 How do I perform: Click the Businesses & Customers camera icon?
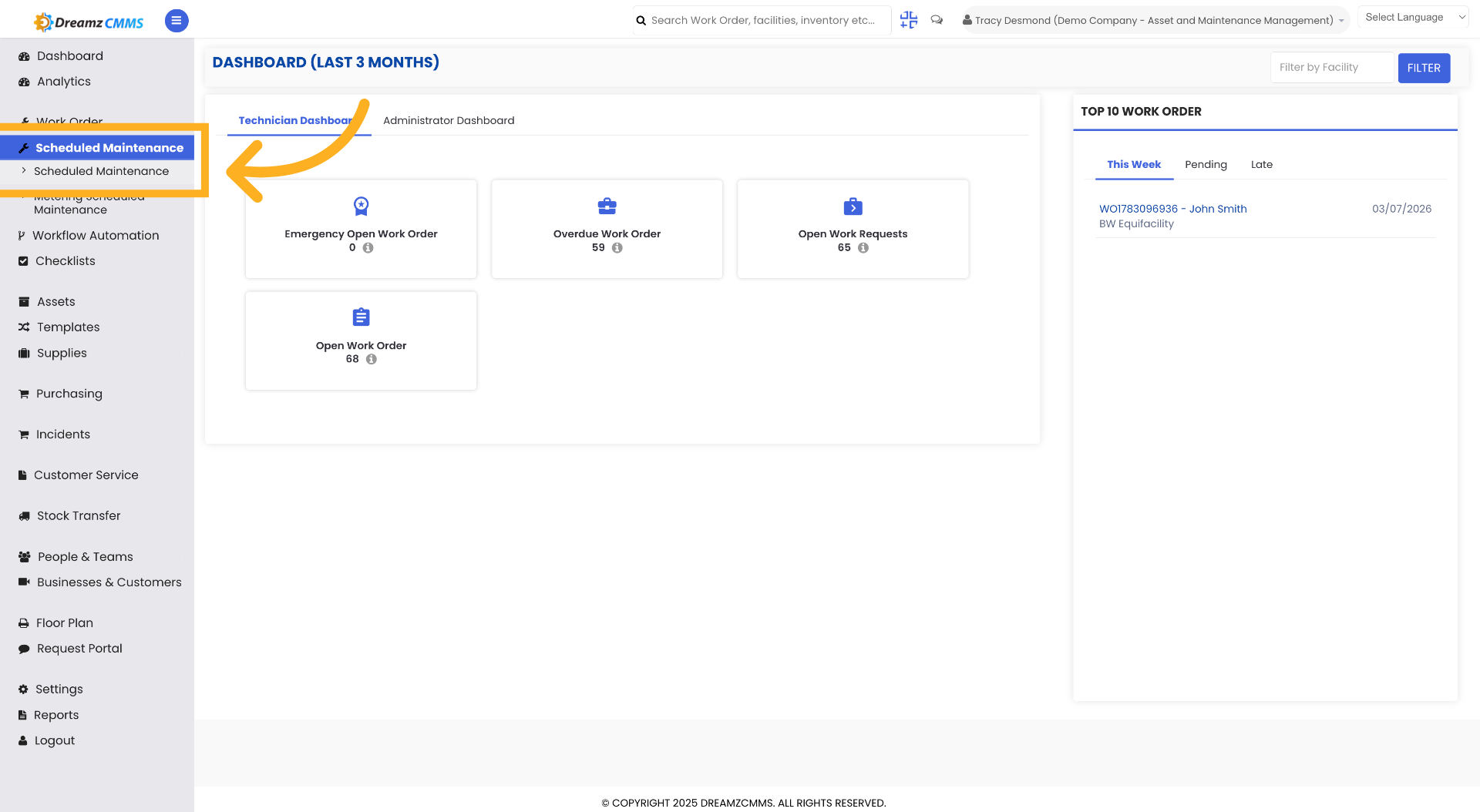click(24, 582)
